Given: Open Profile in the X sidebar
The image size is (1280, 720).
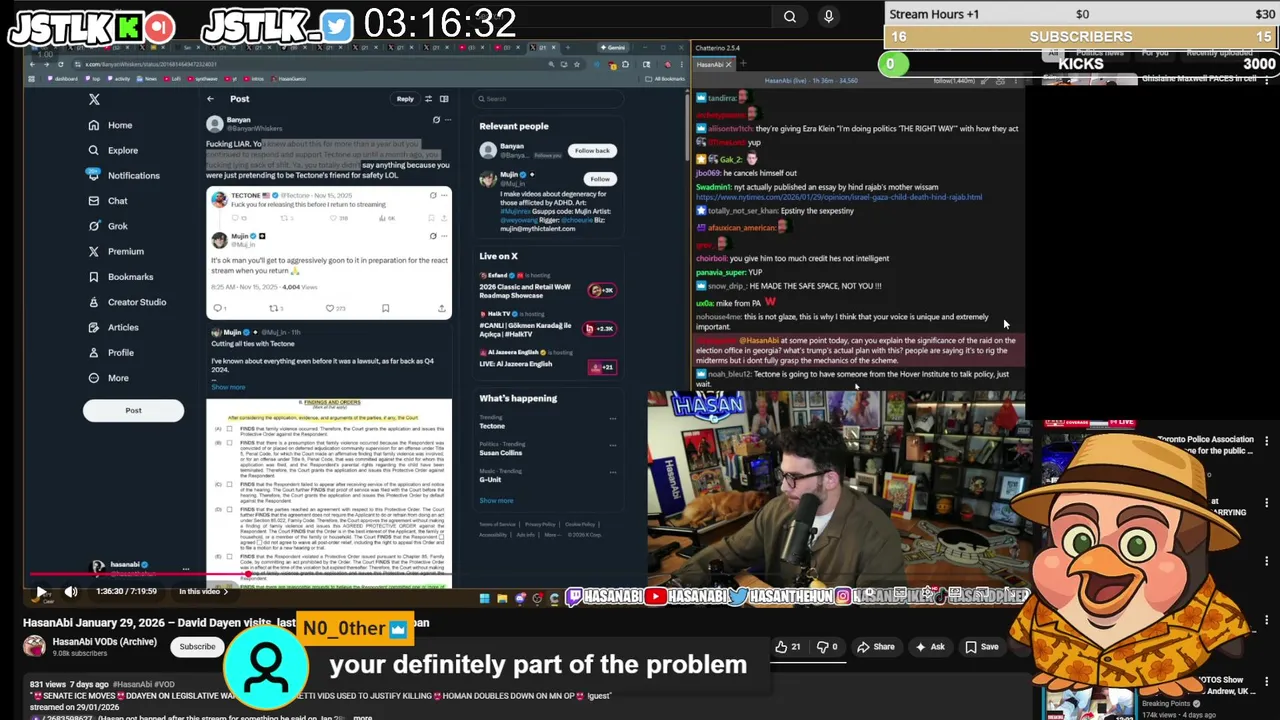Looking at the screenshot, I should pyautogui.click(x=111, y=352).
